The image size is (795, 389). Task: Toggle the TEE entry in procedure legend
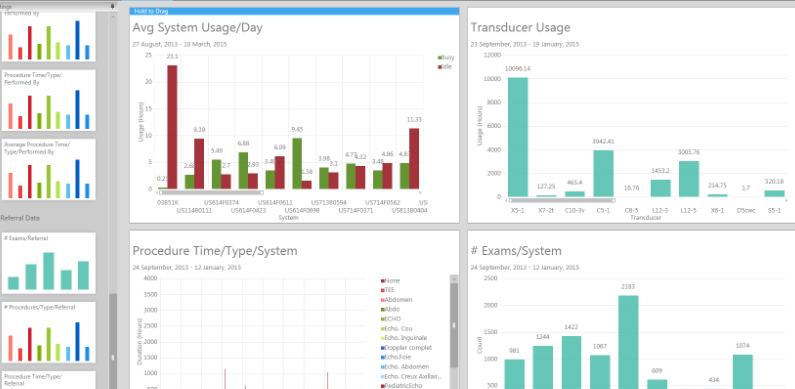(388, 290)
